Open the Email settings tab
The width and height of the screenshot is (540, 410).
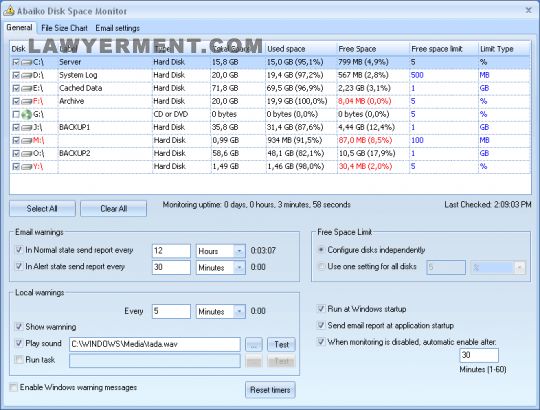pos(117,28)
